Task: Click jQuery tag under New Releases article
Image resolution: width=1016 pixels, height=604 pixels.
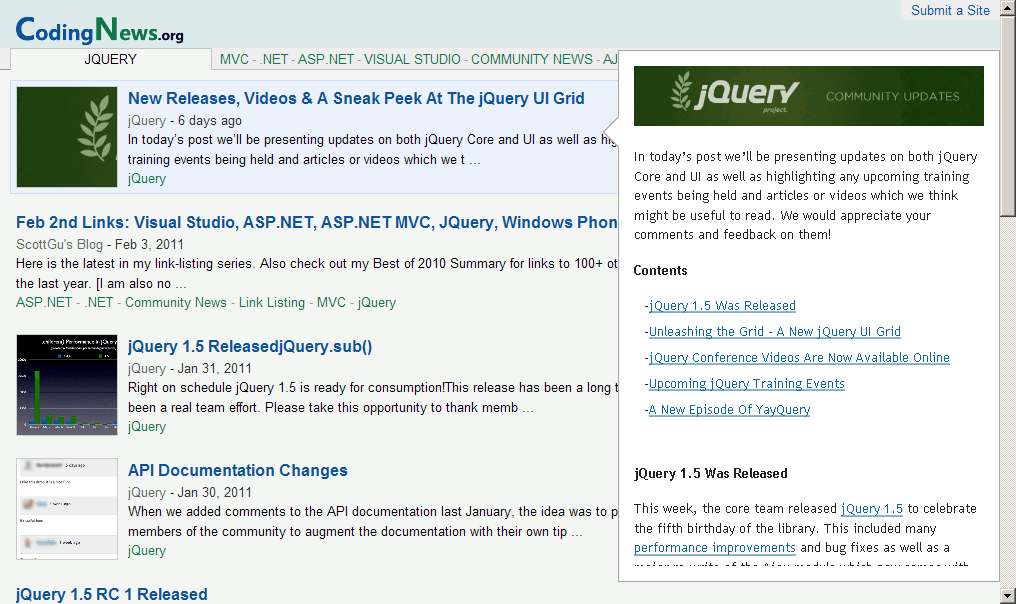Action: pos(146,179)
